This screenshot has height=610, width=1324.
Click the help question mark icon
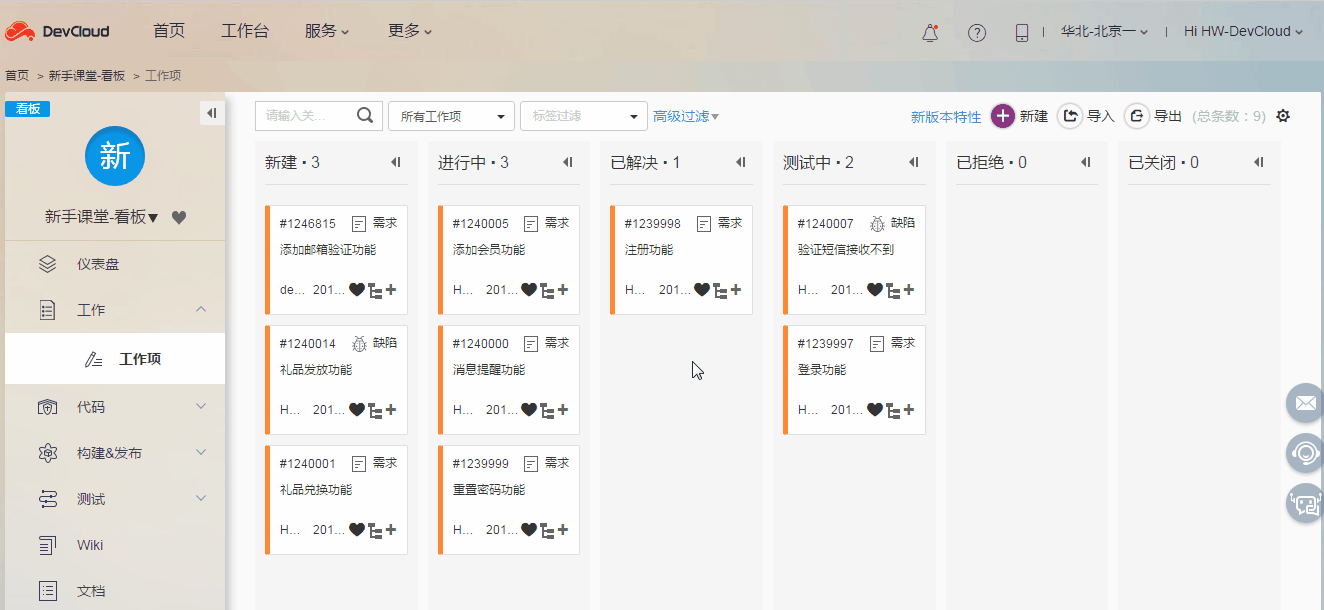click(x=976, y=31)
